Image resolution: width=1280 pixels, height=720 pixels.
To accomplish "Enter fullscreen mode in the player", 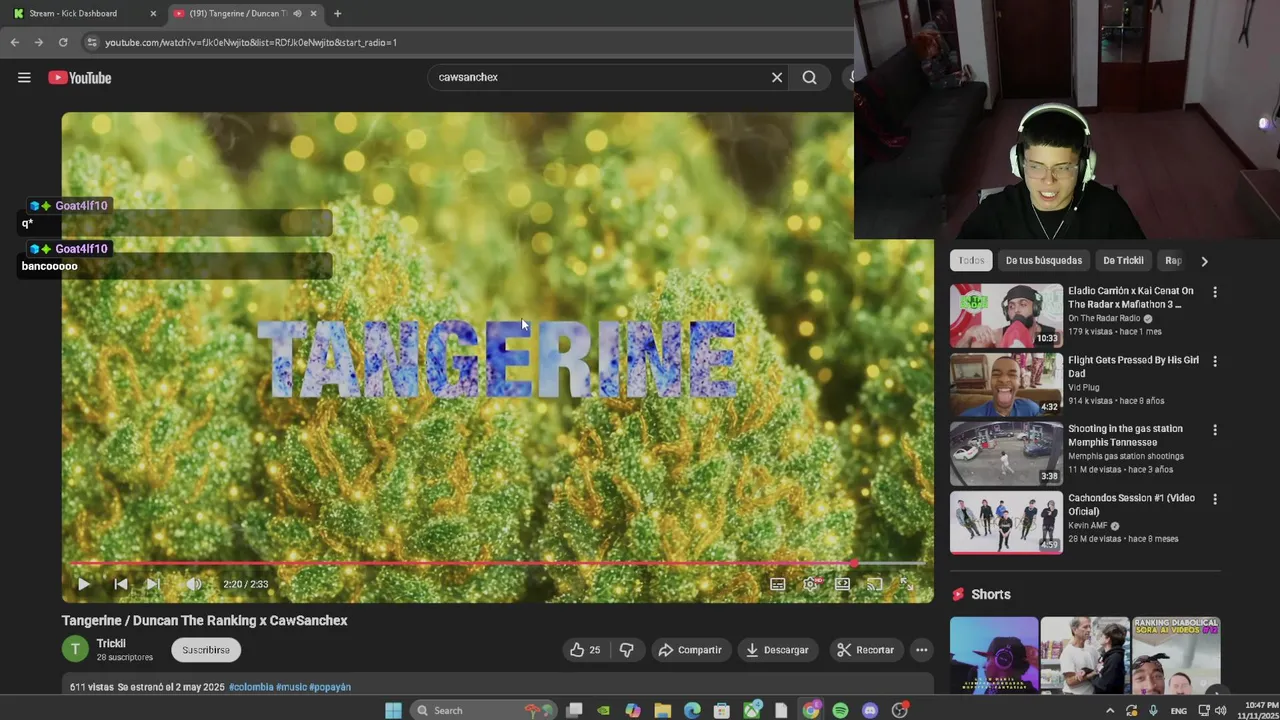I will click(x=907, y=584).
